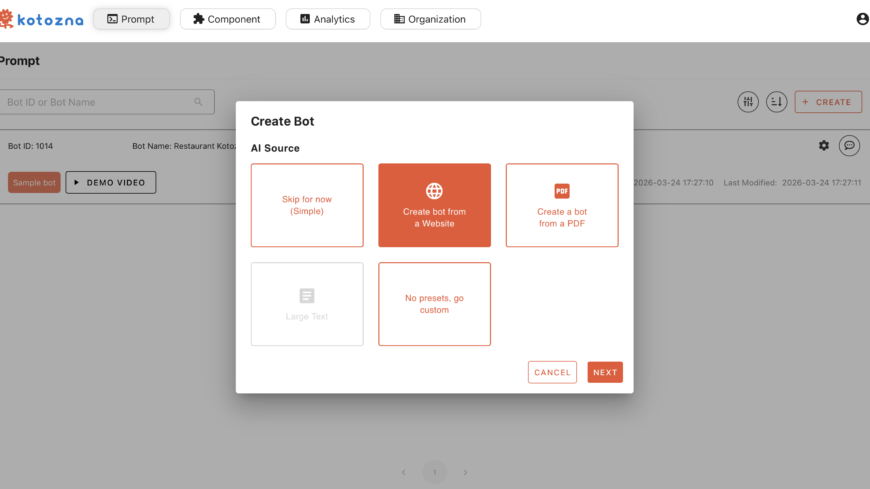Open the chat bubble icon for bot 1014

pos(849,145)
